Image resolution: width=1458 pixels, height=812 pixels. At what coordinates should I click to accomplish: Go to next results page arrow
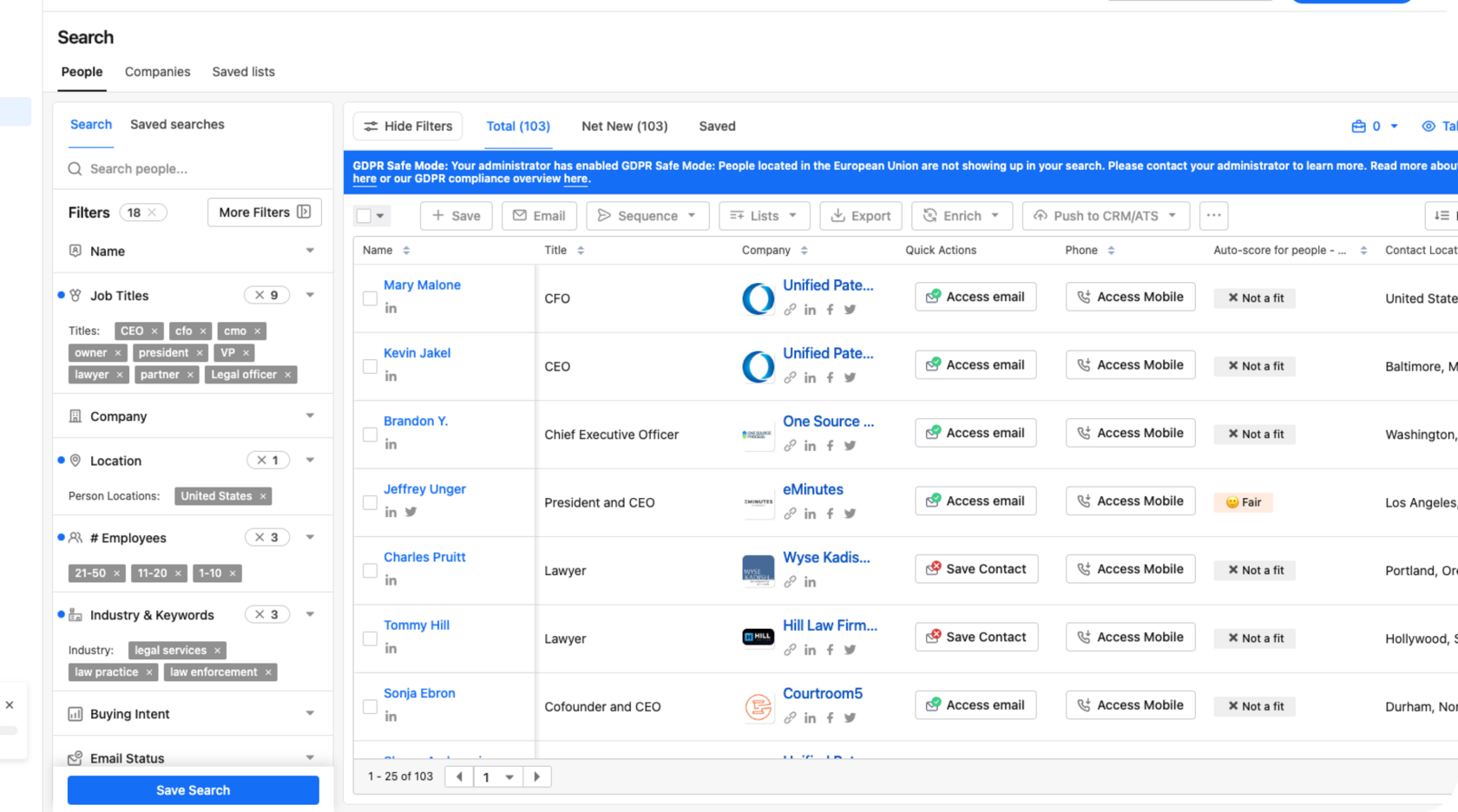(x=537, y=776)
